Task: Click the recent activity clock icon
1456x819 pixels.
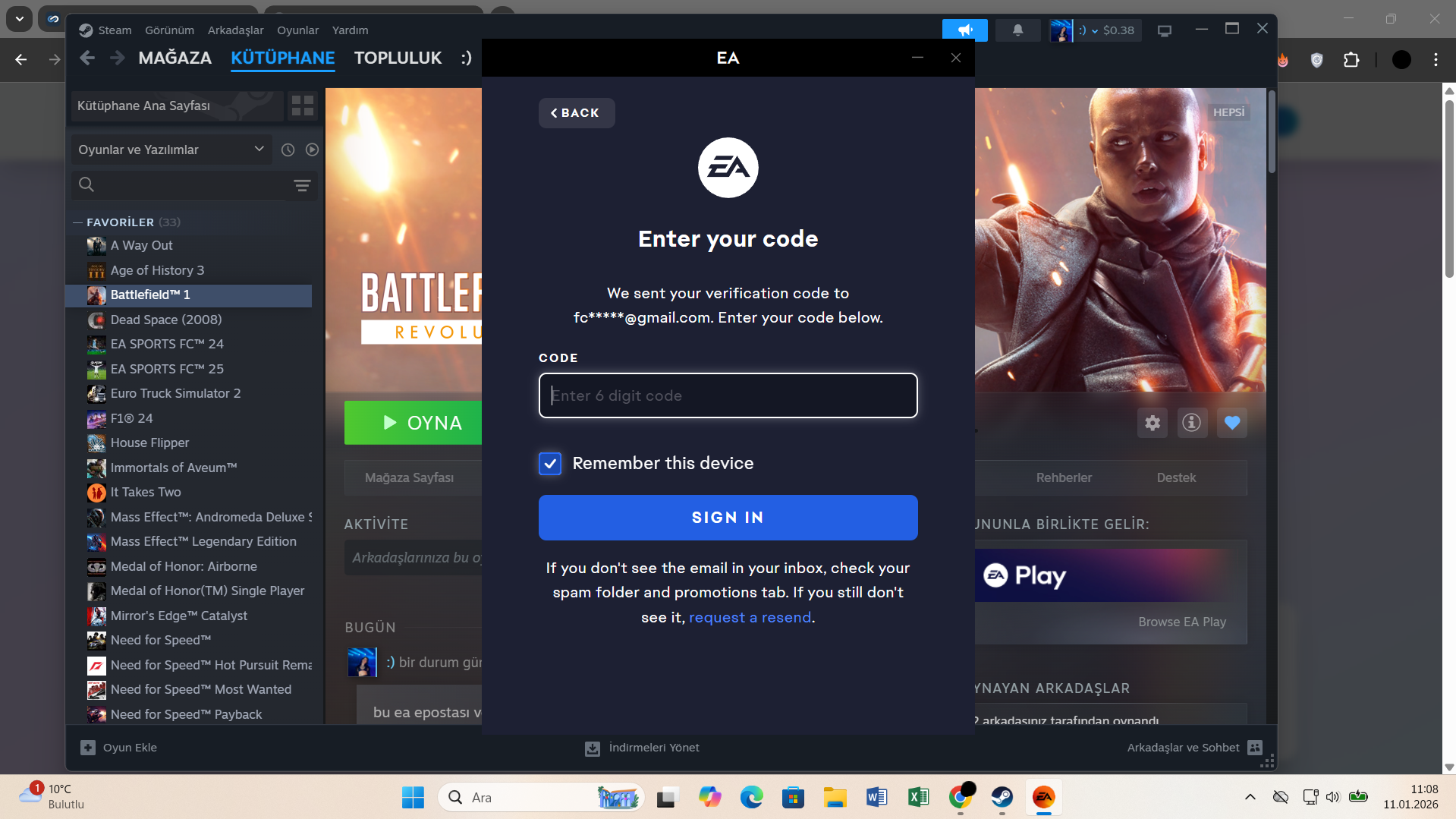Action: tap(288, 150)
